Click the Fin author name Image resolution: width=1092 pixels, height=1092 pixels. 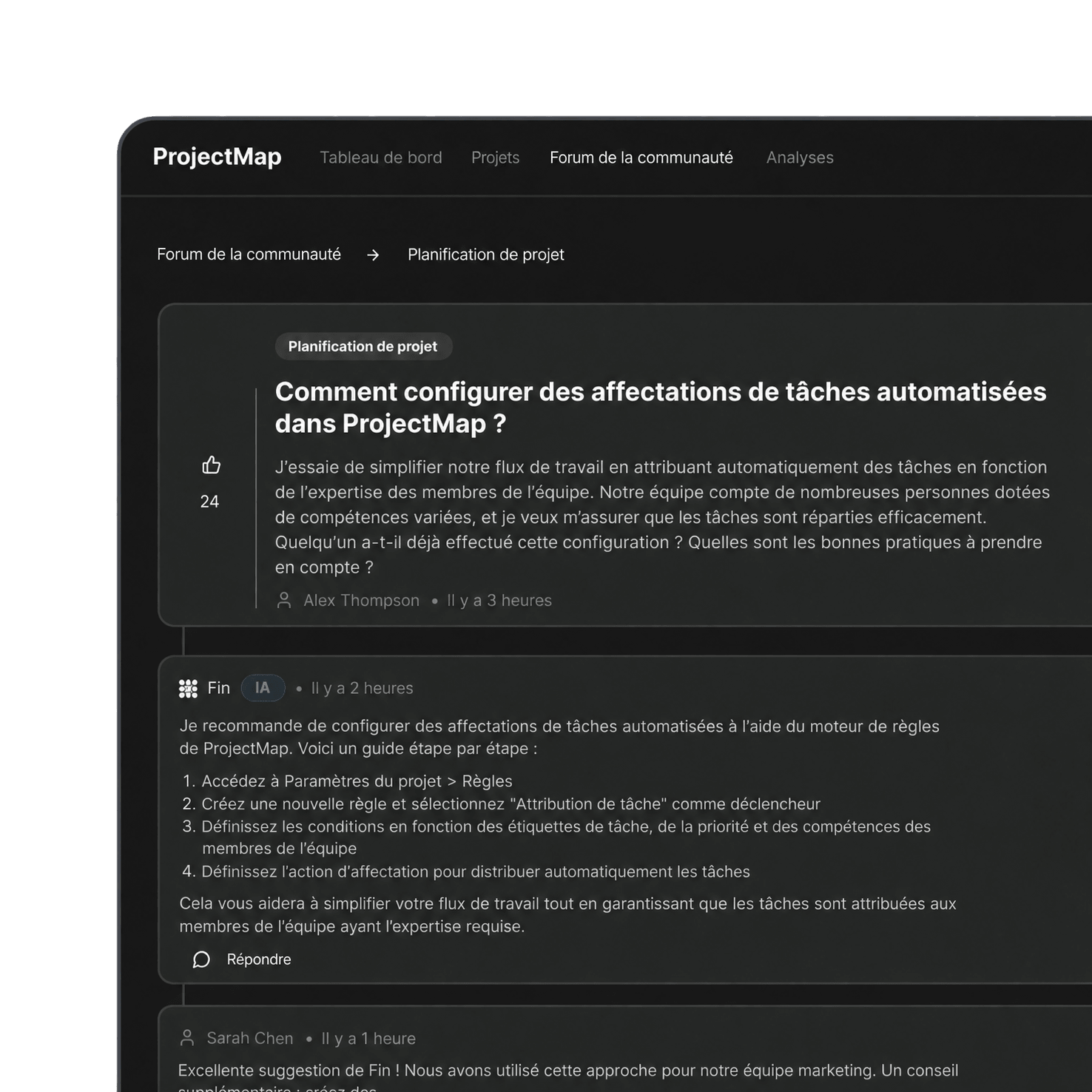pos(219,688)
